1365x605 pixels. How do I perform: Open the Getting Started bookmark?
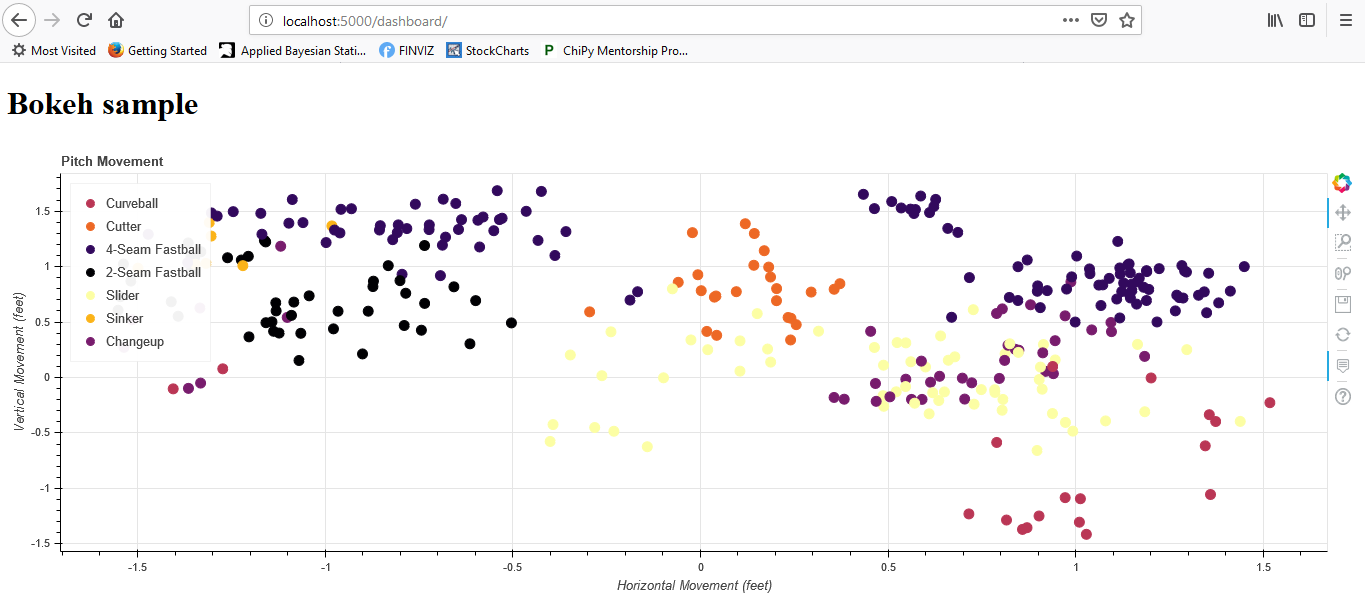(167, 50)
